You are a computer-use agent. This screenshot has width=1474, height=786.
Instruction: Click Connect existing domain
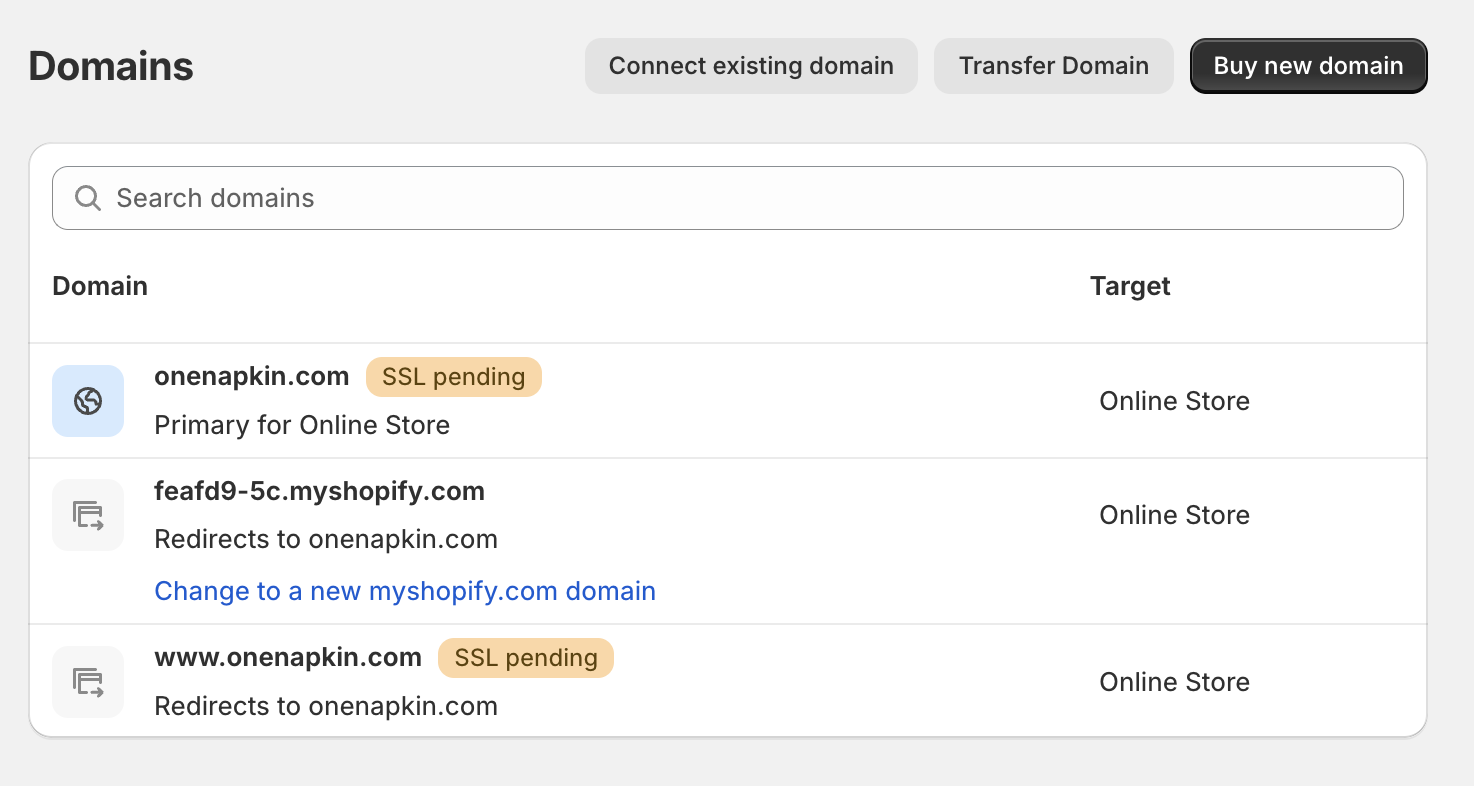tap(751, 65)
